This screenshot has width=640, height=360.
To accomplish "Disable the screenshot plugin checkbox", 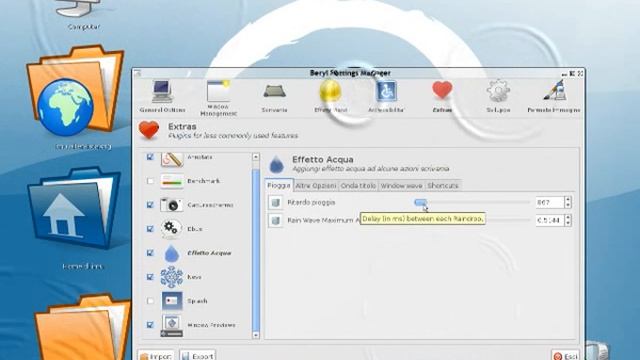I will coord(150,205).
